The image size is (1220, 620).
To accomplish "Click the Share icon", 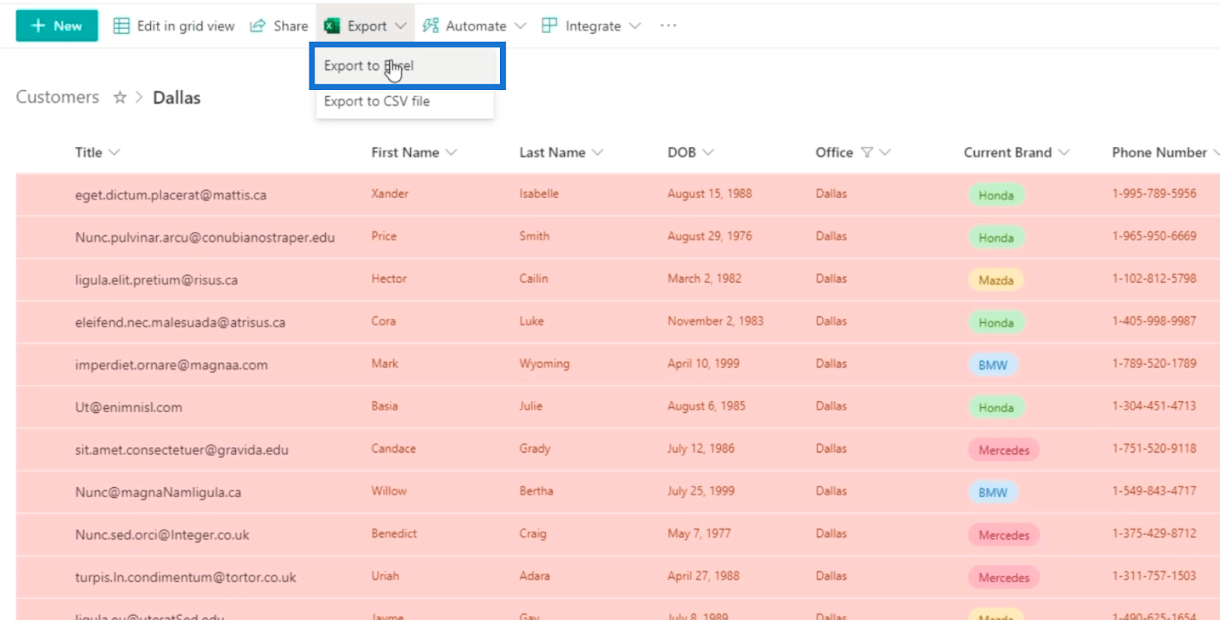I will pos(258,26).
